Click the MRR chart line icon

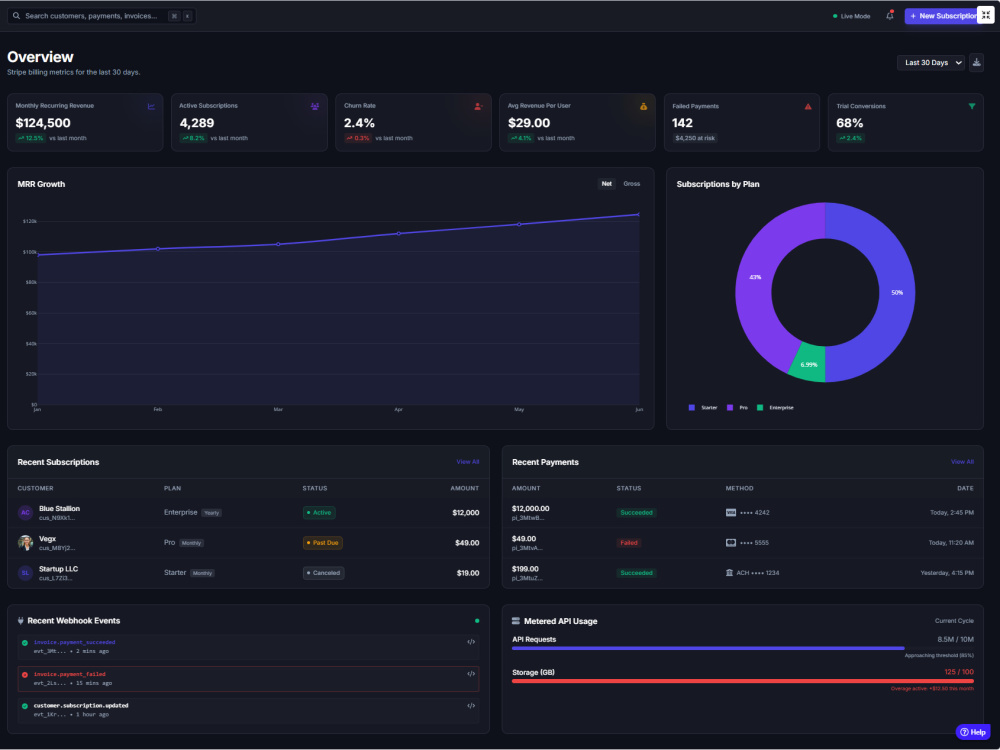point(151,107)
